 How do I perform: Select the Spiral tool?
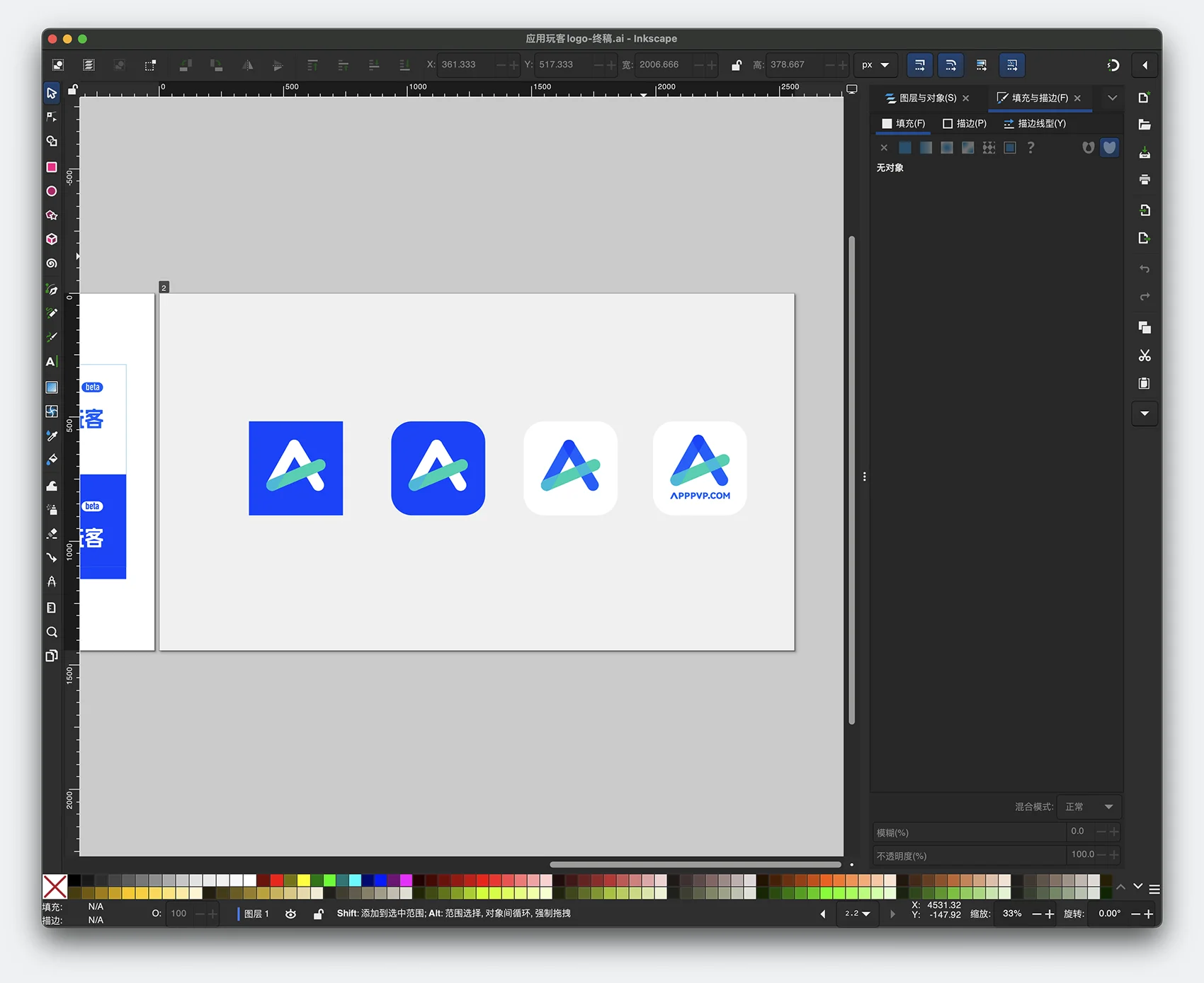pos(52,263)
